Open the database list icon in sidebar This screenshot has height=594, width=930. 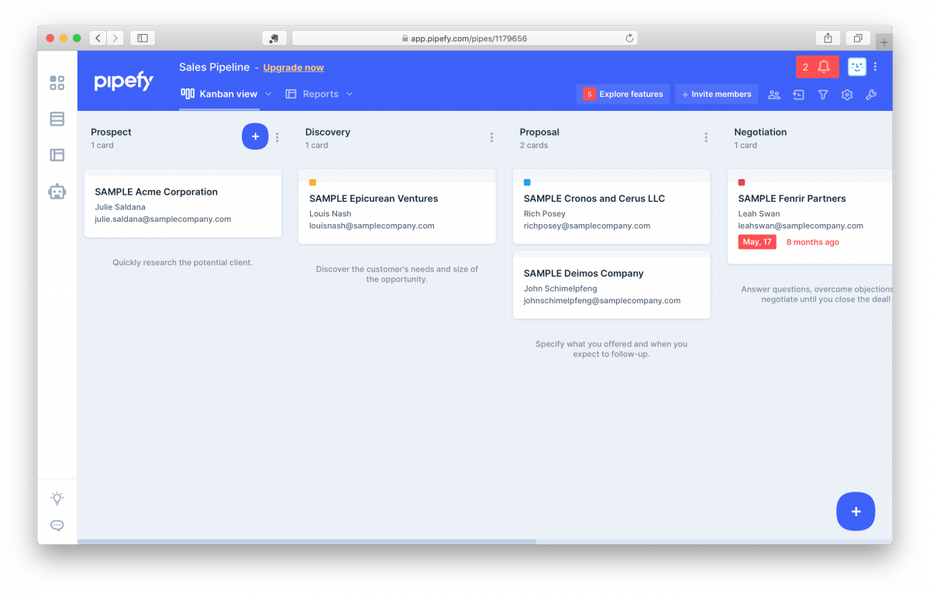click(57, 119)
